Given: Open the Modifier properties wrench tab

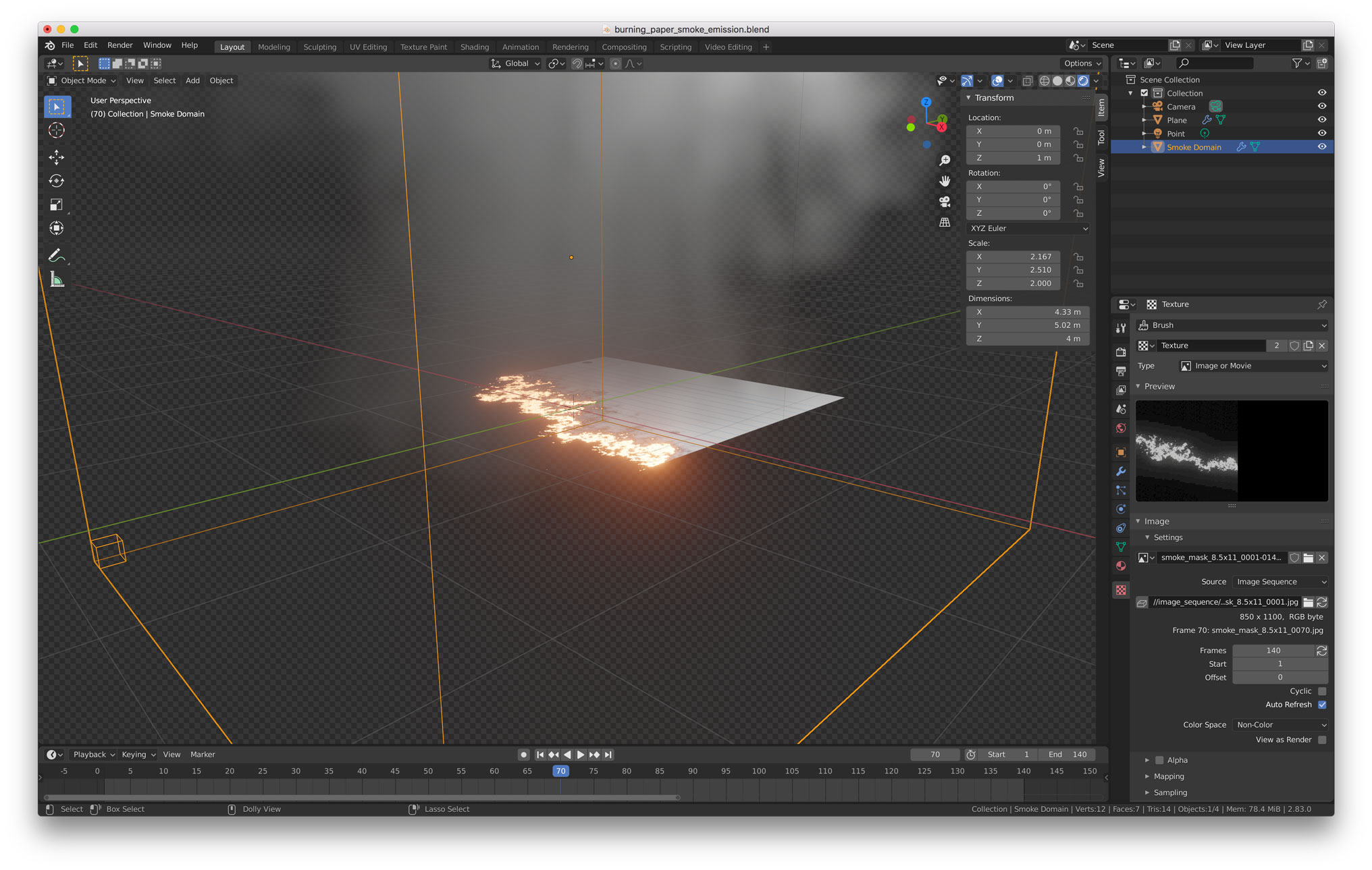Looking at the screenshot, I should 1121,471.
